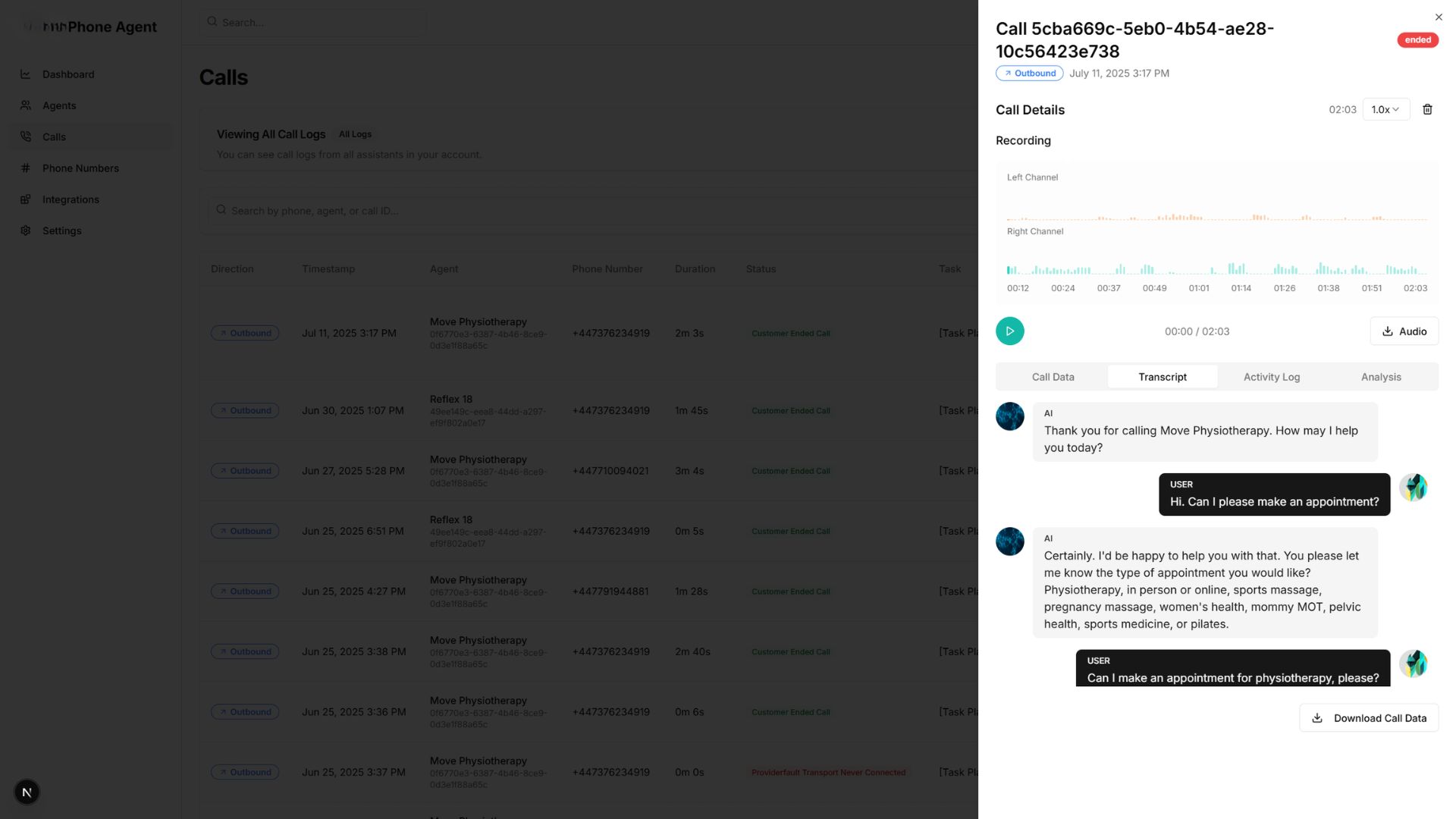1456x819 pixels.
Task: Open Integrations in the sidebar
Action: tap(91, 199)
